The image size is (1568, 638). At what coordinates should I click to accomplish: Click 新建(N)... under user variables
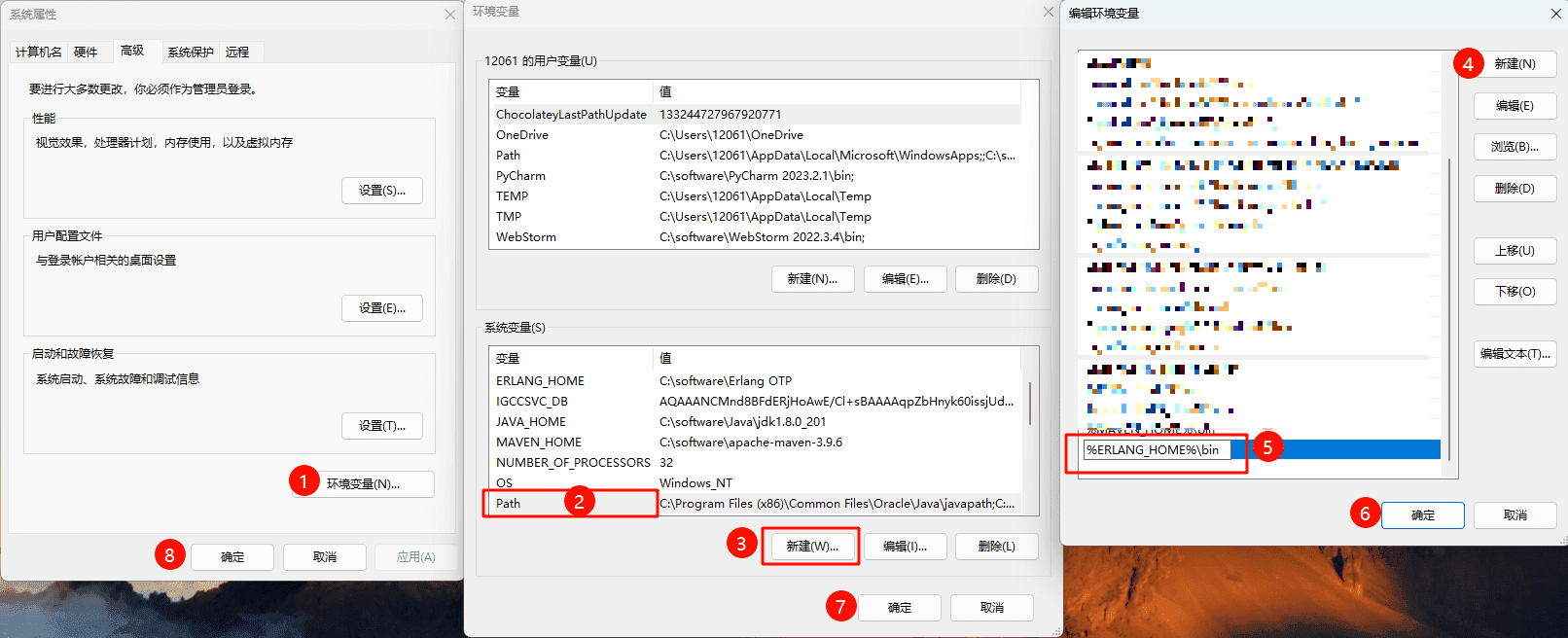[812, 279]
